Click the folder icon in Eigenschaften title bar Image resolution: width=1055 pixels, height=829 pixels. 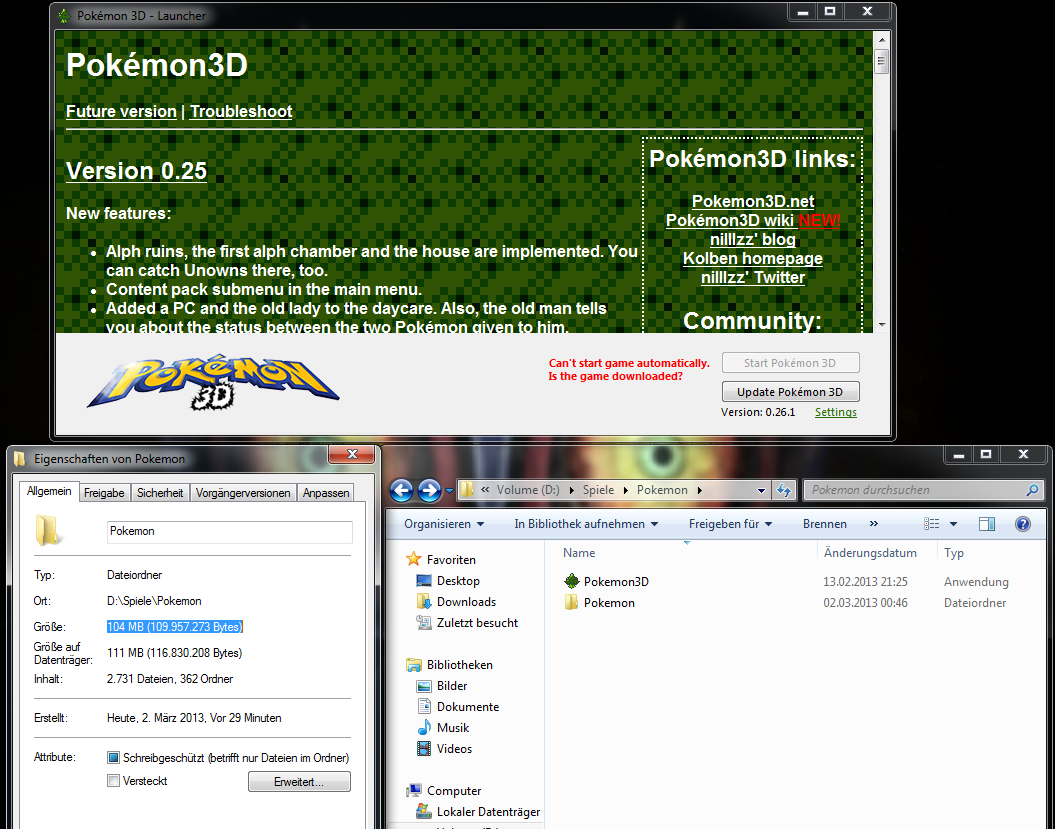pos(20,459)
